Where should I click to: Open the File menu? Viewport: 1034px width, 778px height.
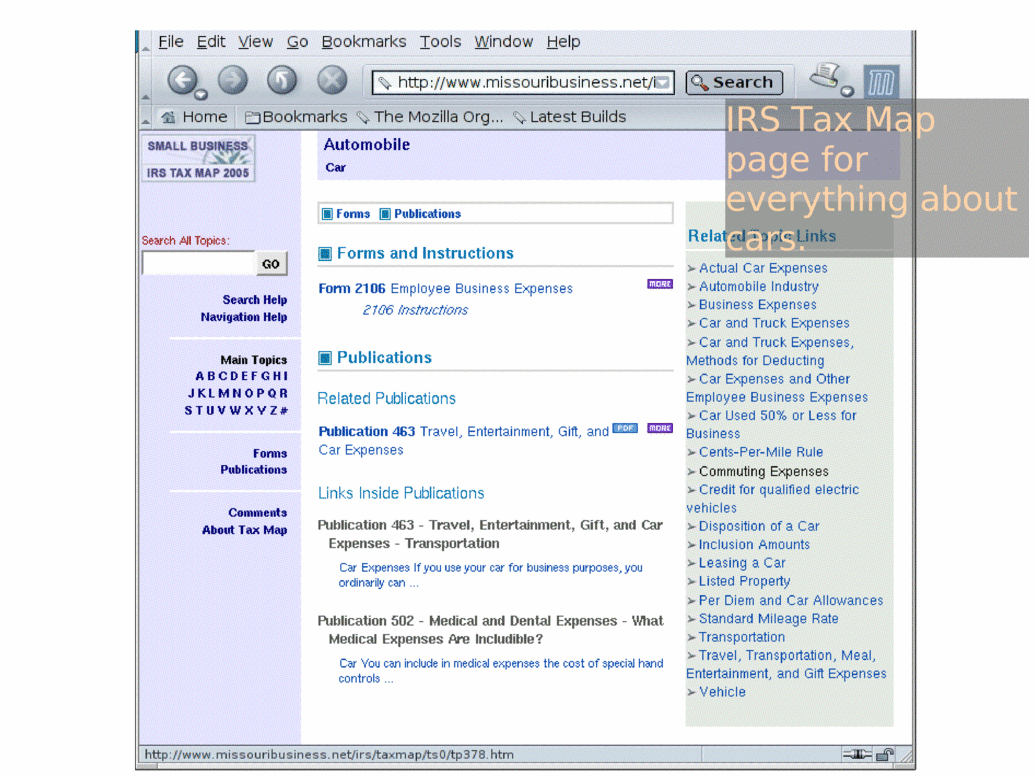click(171, 42)
